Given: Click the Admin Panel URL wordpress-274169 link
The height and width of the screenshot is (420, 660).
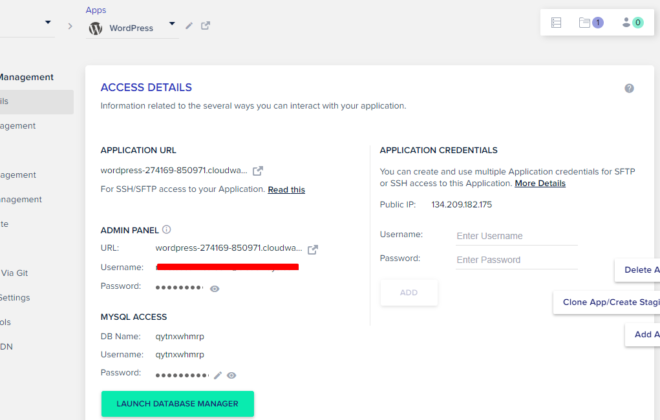Looking at the screenshot, I should 229,248.
